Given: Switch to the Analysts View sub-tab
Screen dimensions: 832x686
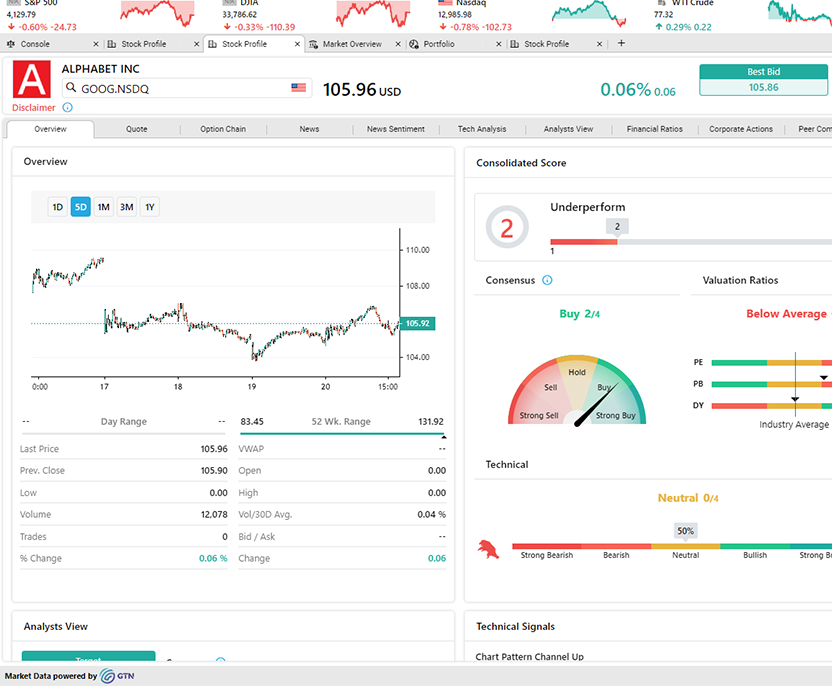Looking at the screenshot, I should (568, 129).
